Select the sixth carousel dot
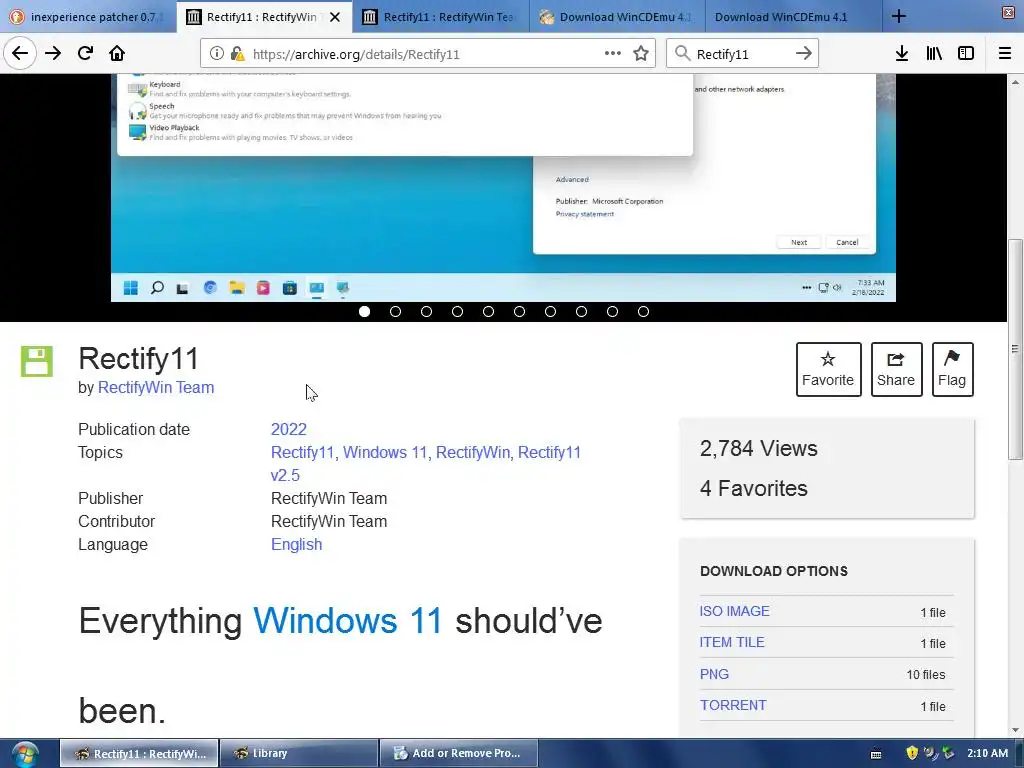The width and height of the screenshot is (1024, 768). tap(519, 312)
